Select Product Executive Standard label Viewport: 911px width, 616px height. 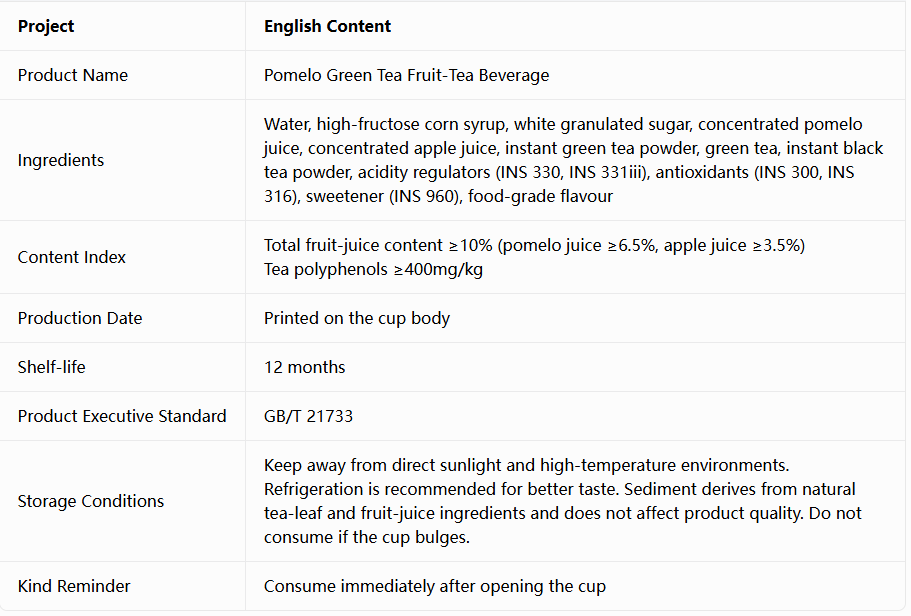coord(122,416)
